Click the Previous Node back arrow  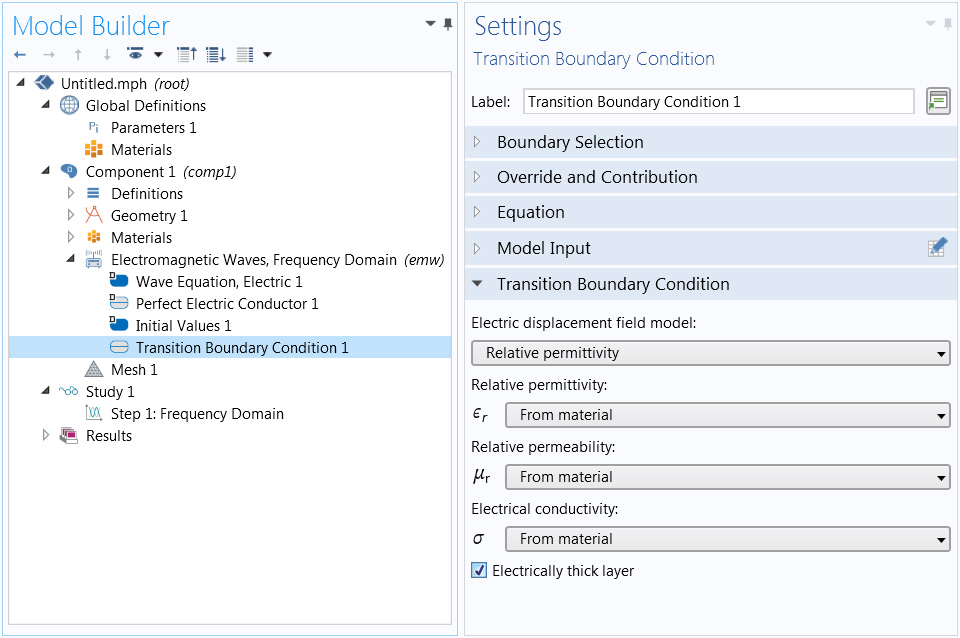click(20, 54)
